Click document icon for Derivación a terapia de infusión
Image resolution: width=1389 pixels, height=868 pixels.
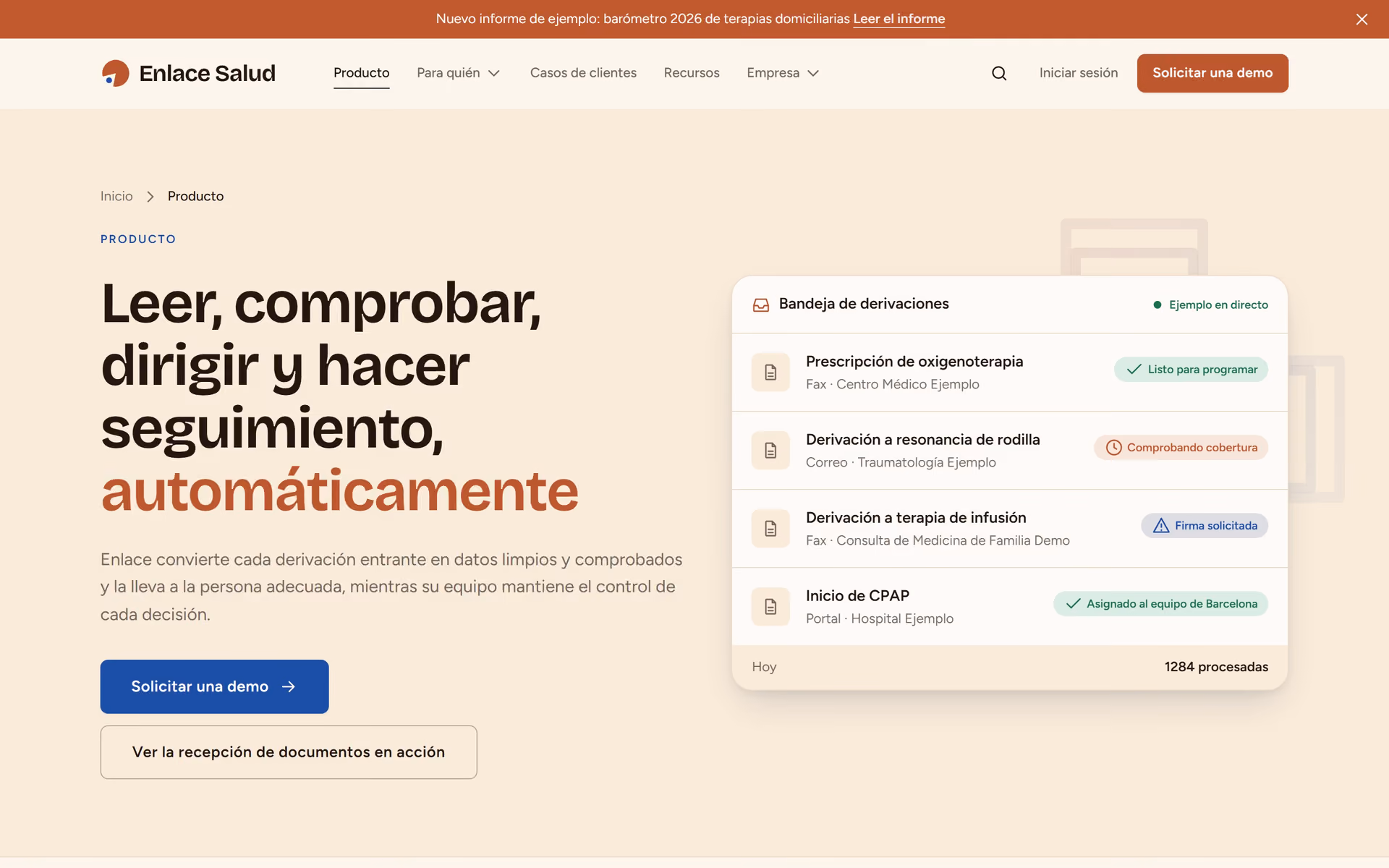pos(770,529)
